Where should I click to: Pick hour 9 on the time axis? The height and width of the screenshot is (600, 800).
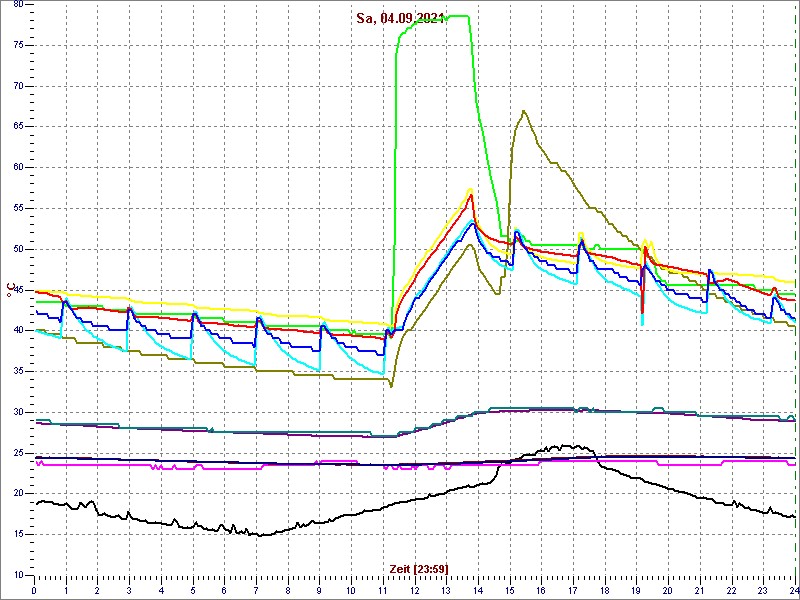click(319, 590)
